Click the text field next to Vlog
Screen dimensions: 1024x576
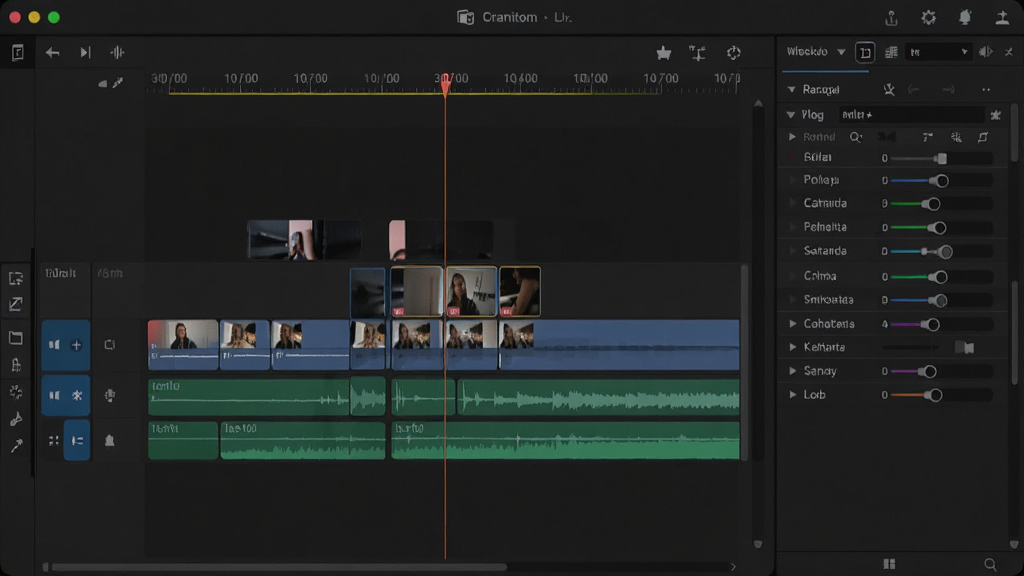[x=911, y=115]
